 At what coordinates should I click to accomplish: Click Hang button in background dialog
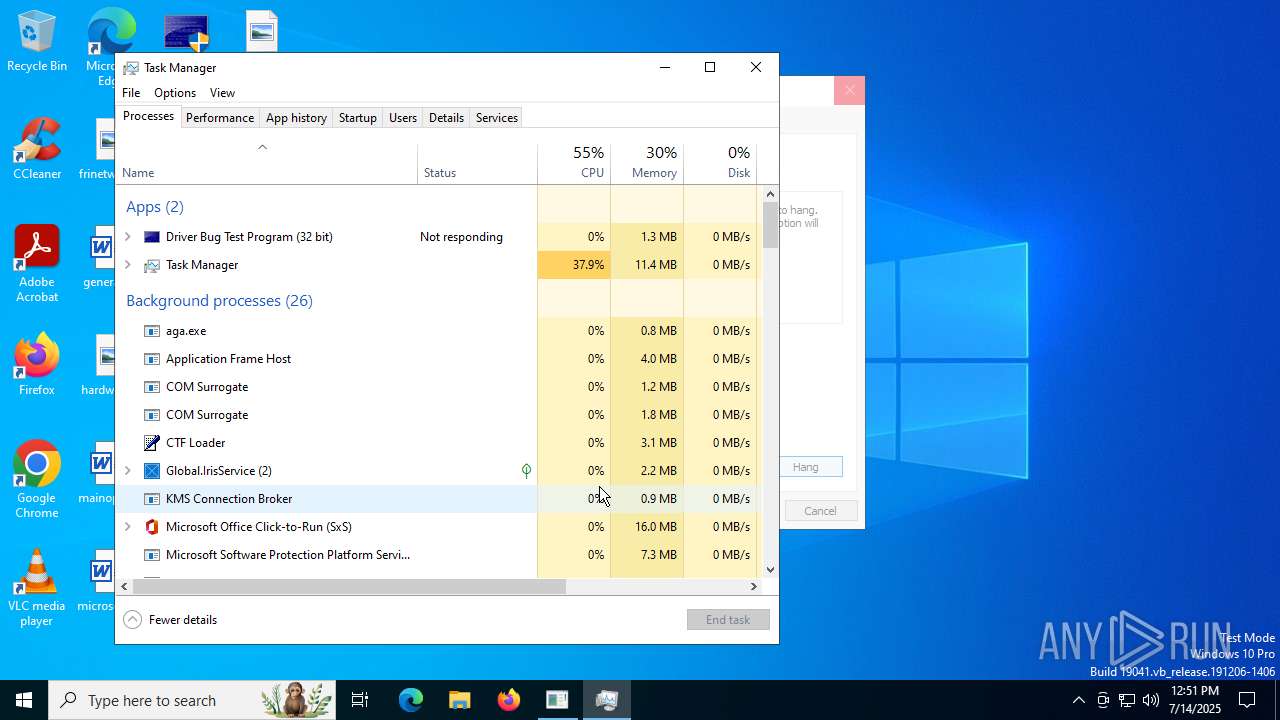pos(810,467)
